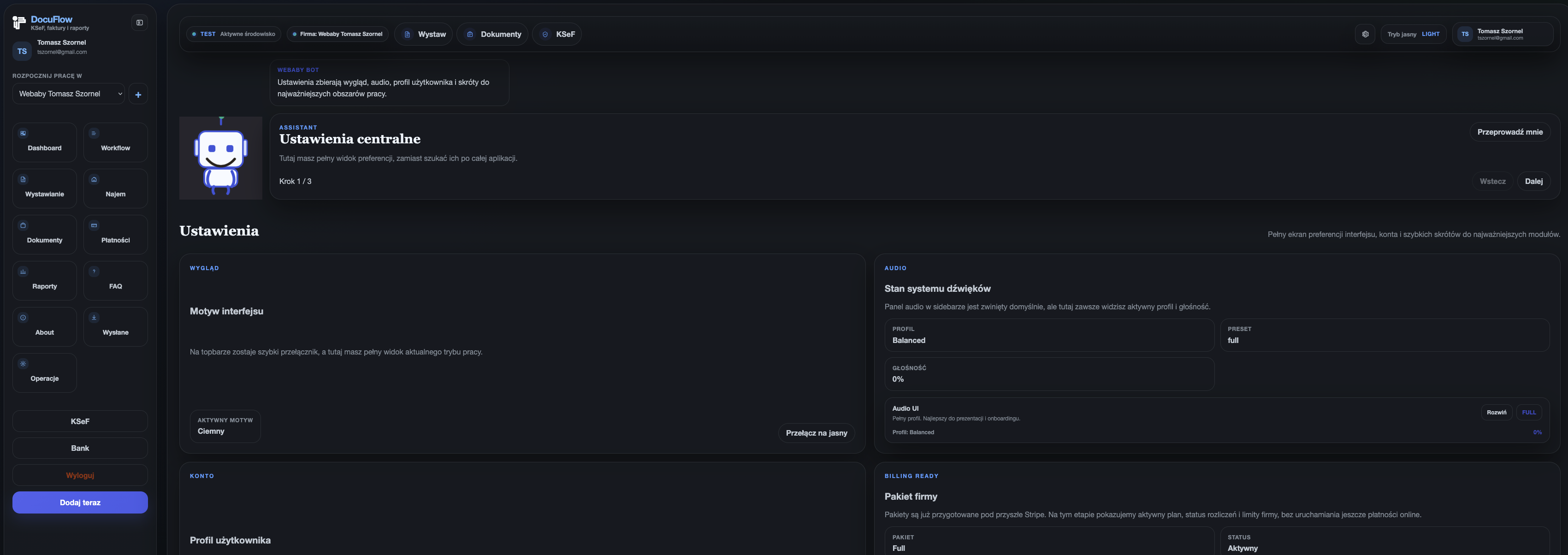This screenshot has width=1568, height=555.
Task: Open Płatności tile in the sidebar
Action: (x=116, y=234)
